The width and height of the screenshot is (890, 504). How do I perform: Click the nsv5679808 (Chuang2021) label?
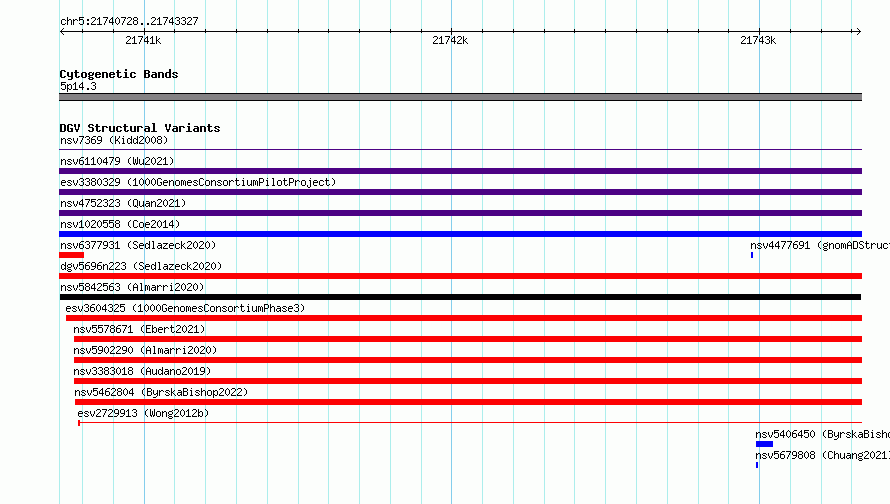[822, 455]
